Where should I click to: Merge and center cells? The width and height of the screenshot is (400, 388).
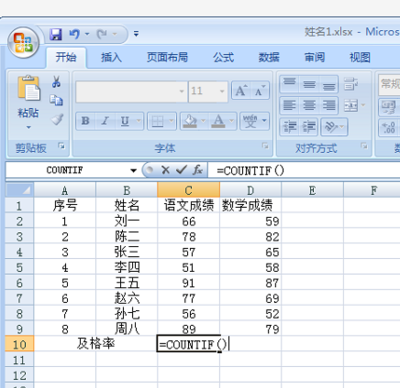click(x=351, y=106)
